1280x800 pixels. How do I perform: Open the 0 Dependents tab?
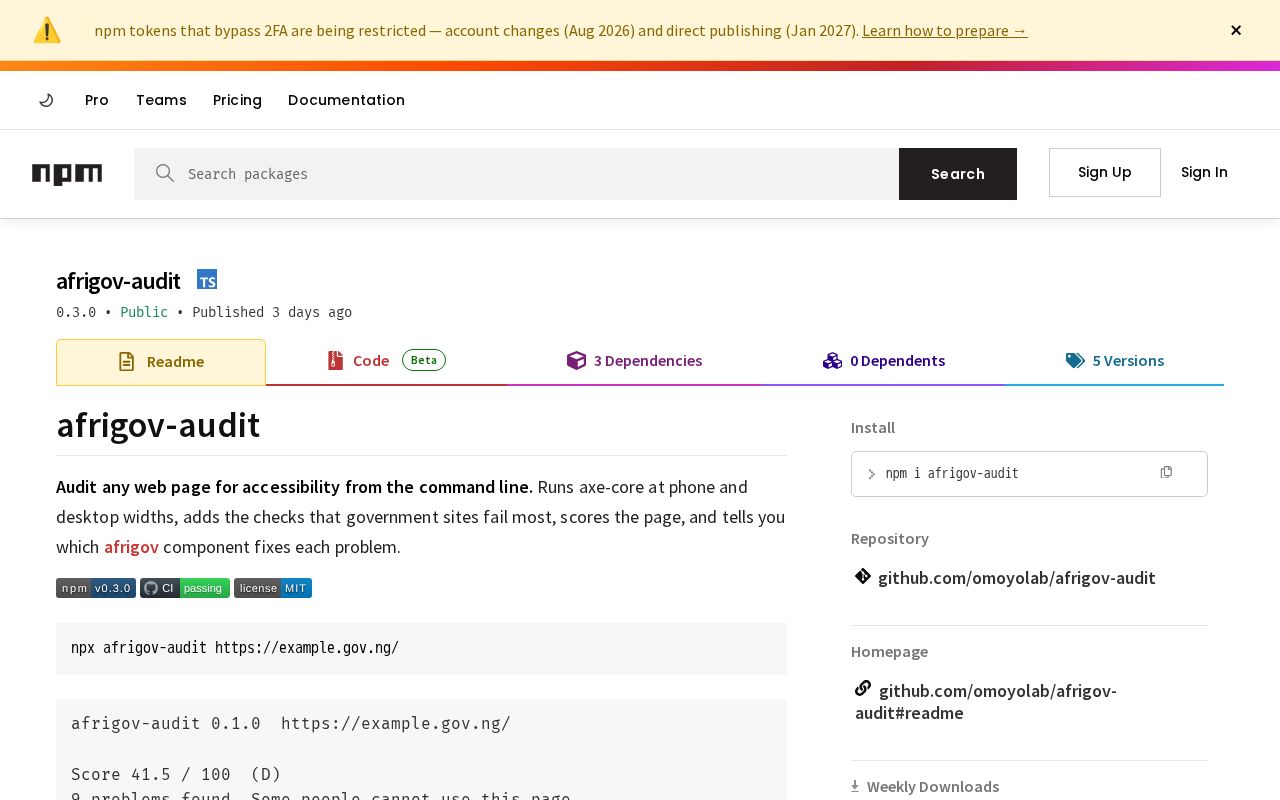coord(884,361)
